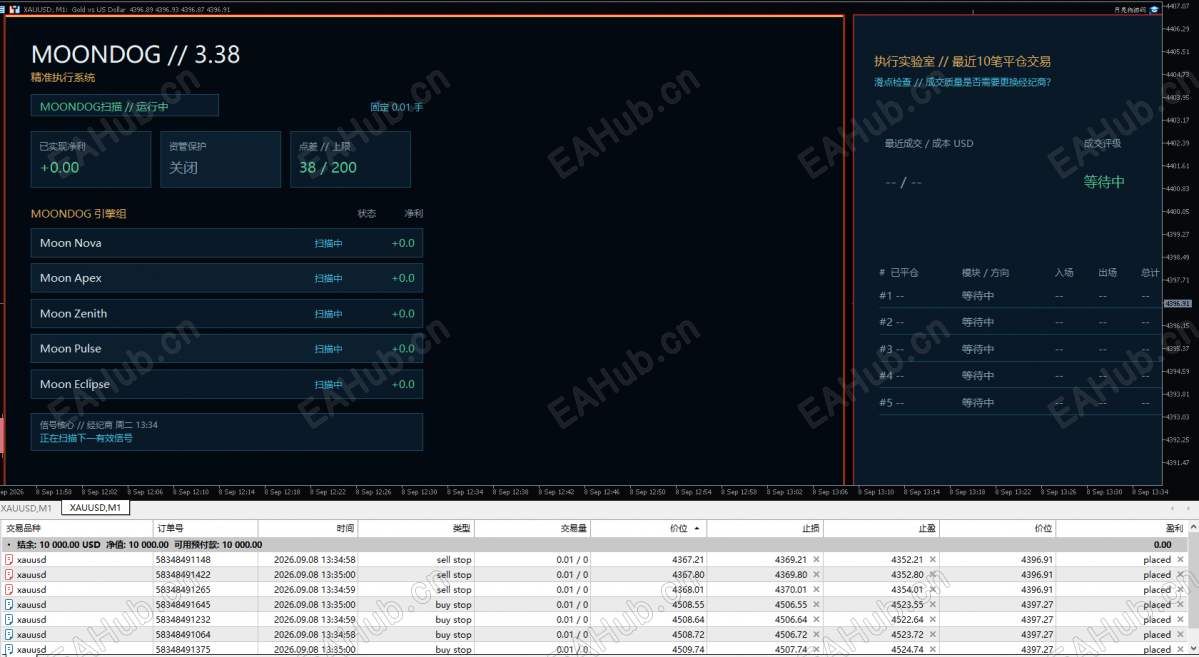Sort orders by 止损 column header
The image size is (1199, 657).
[765, 528]
